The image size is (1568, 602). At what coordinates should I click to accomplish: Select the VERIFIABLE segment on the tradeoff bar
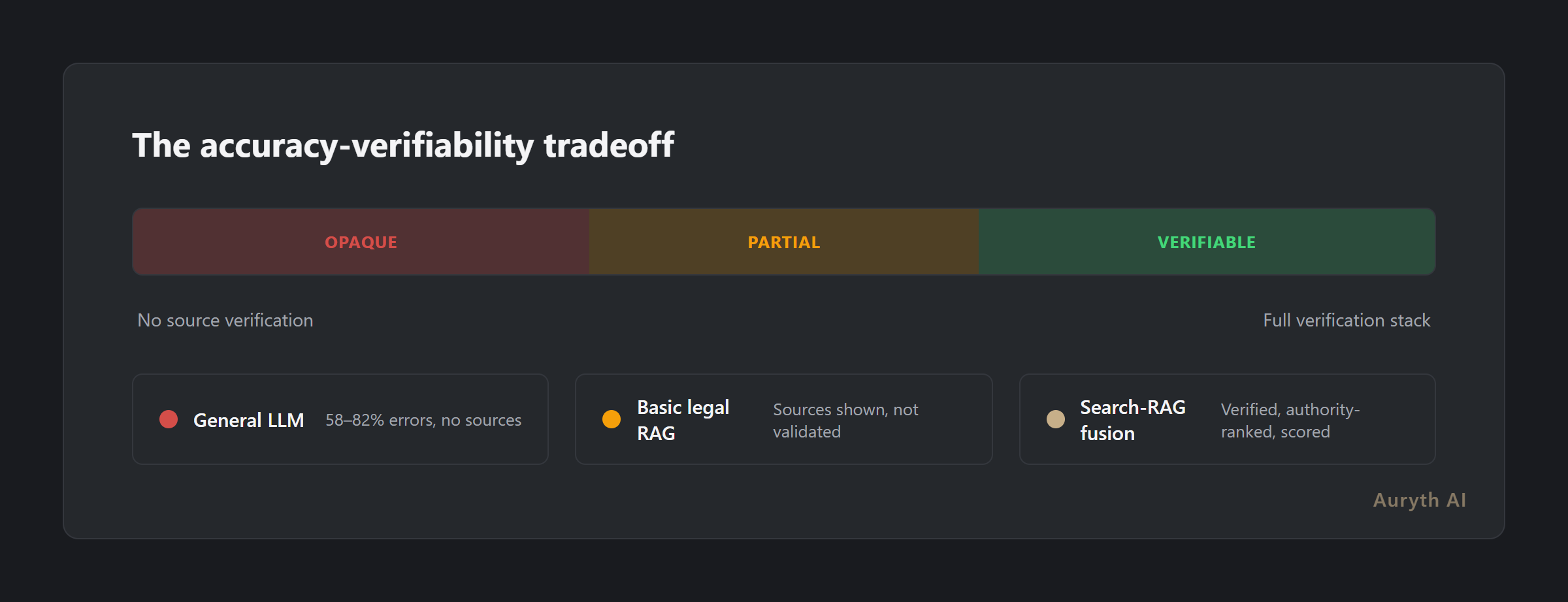click(x=1205, y=242)
